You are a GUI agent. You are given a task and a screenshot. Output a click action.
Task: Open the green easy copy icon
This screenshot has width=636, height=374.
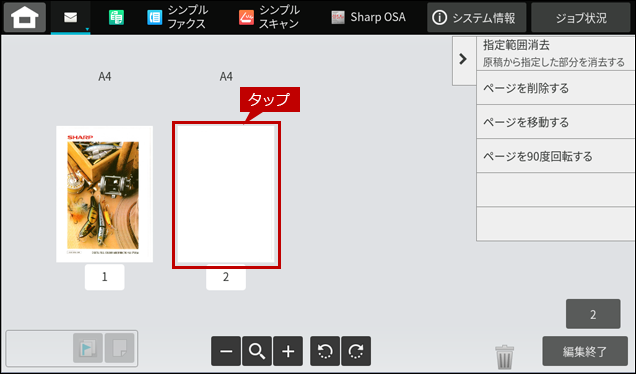pos(116,17)
